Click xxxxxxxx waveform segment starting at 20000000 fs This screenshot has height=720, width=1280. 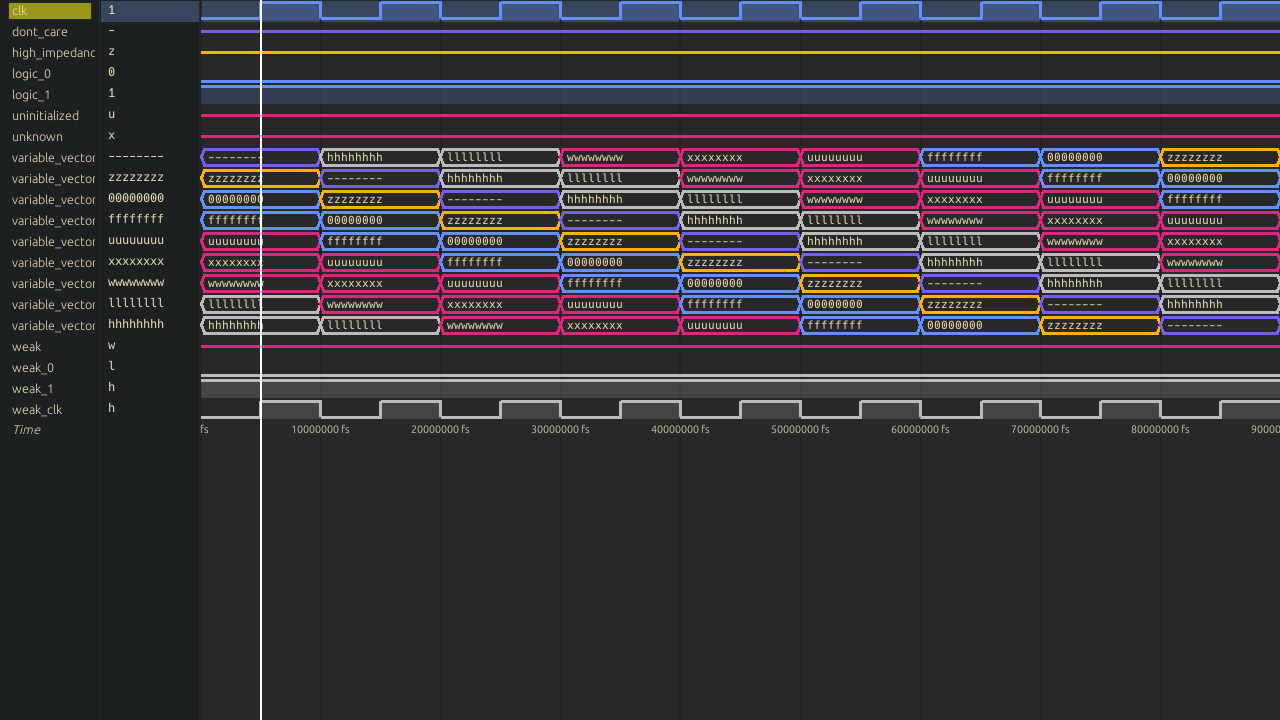(501, 304)
